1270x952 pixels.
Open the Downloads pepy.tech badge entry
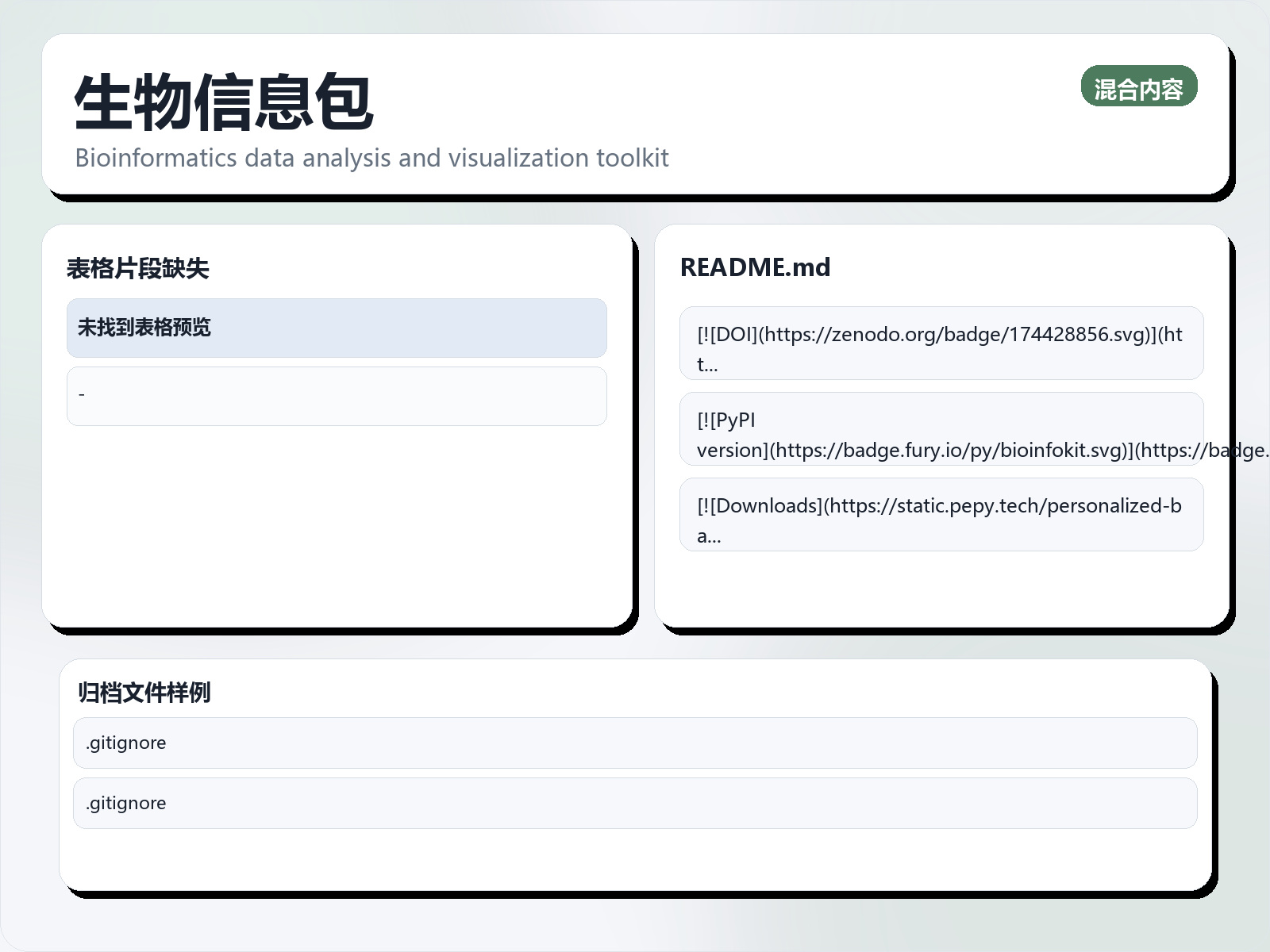click(x=941, y=514)
